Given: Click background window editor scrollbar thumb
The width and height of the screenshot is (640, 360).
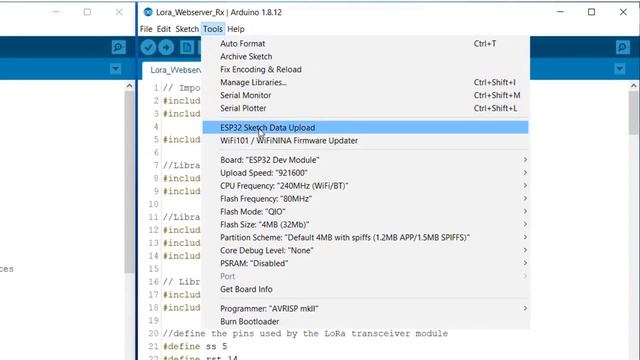Looking at the screenshot, I should (129, 182).
